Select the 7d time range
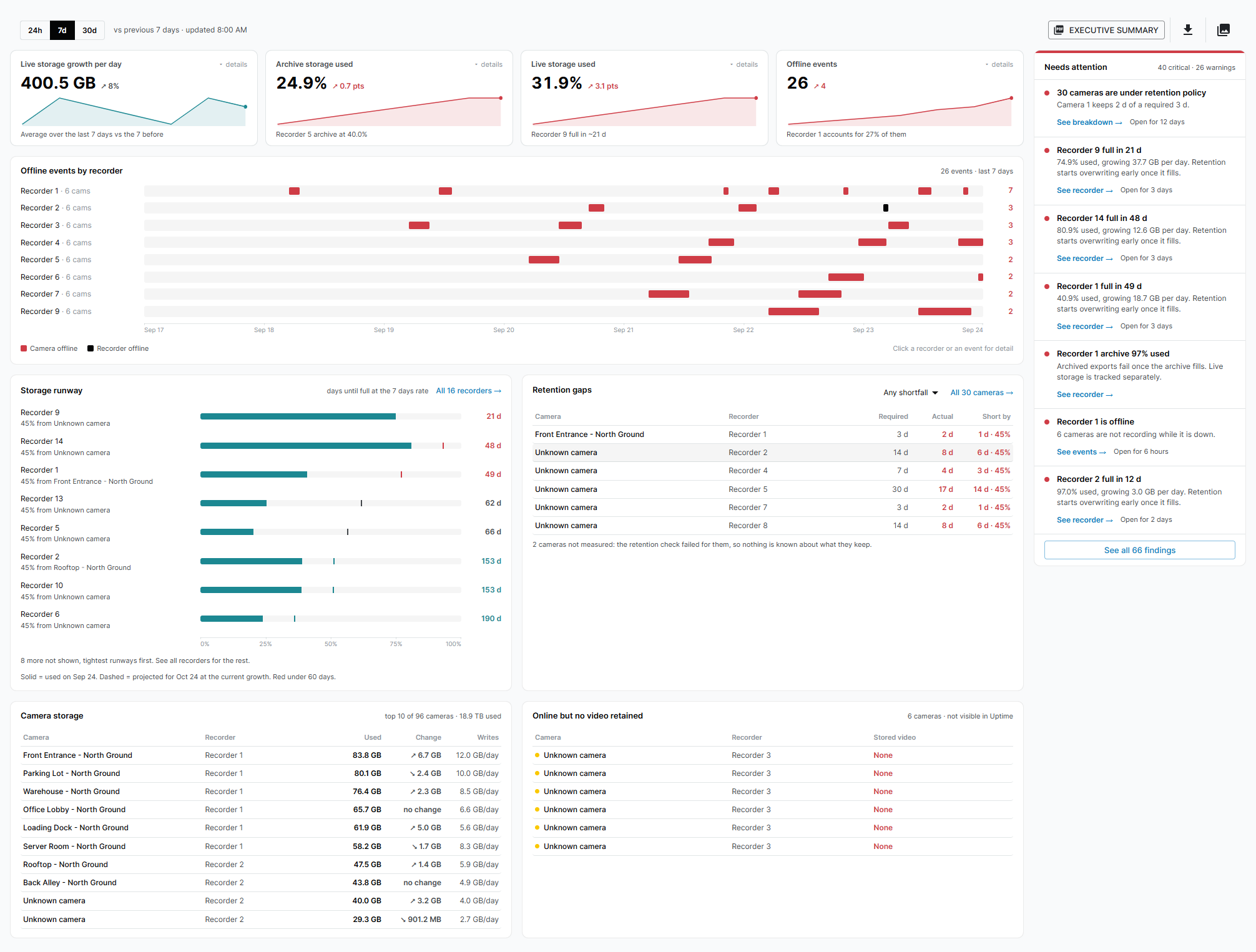Screen dimensions: 1256x952 (62, 30)
